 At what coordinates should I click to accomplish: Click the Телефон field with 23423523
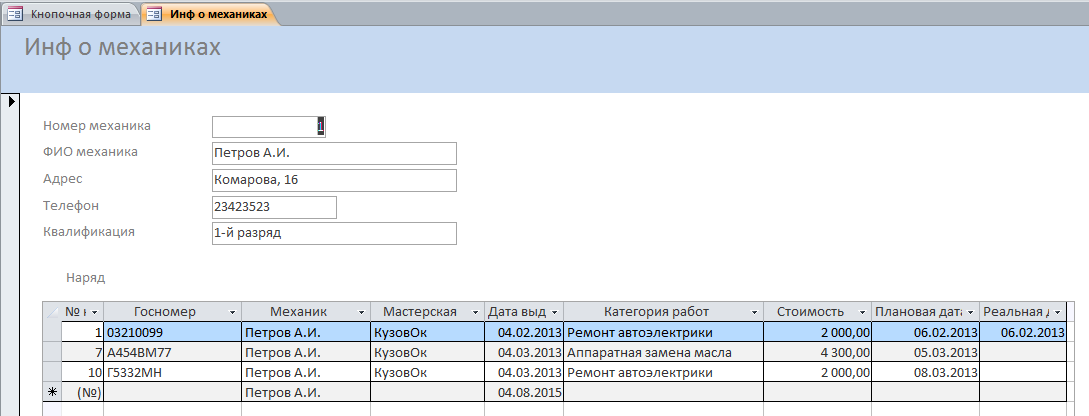coord(274,207)
